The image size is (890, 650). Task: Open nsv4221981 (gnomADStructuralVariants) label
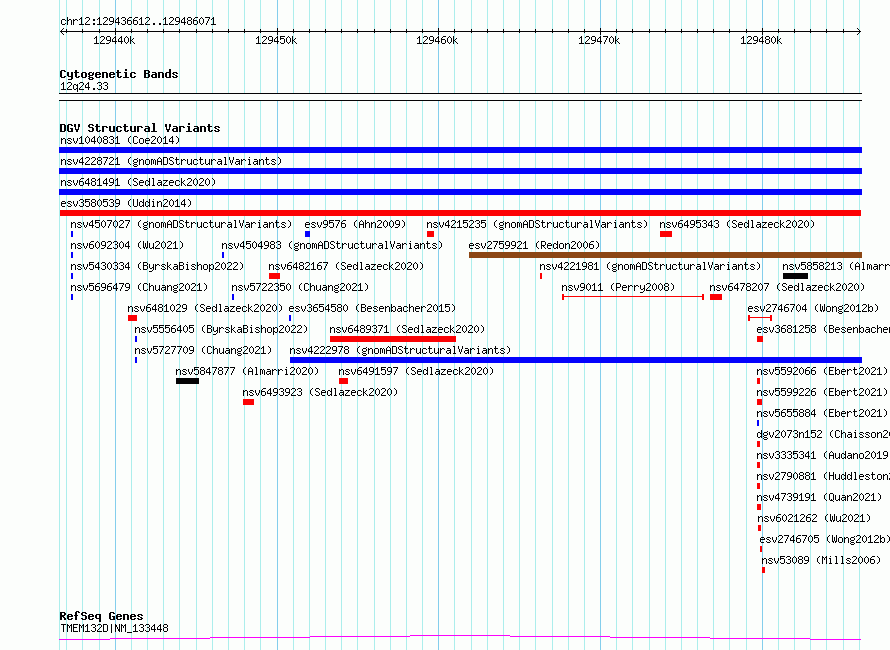650,266
